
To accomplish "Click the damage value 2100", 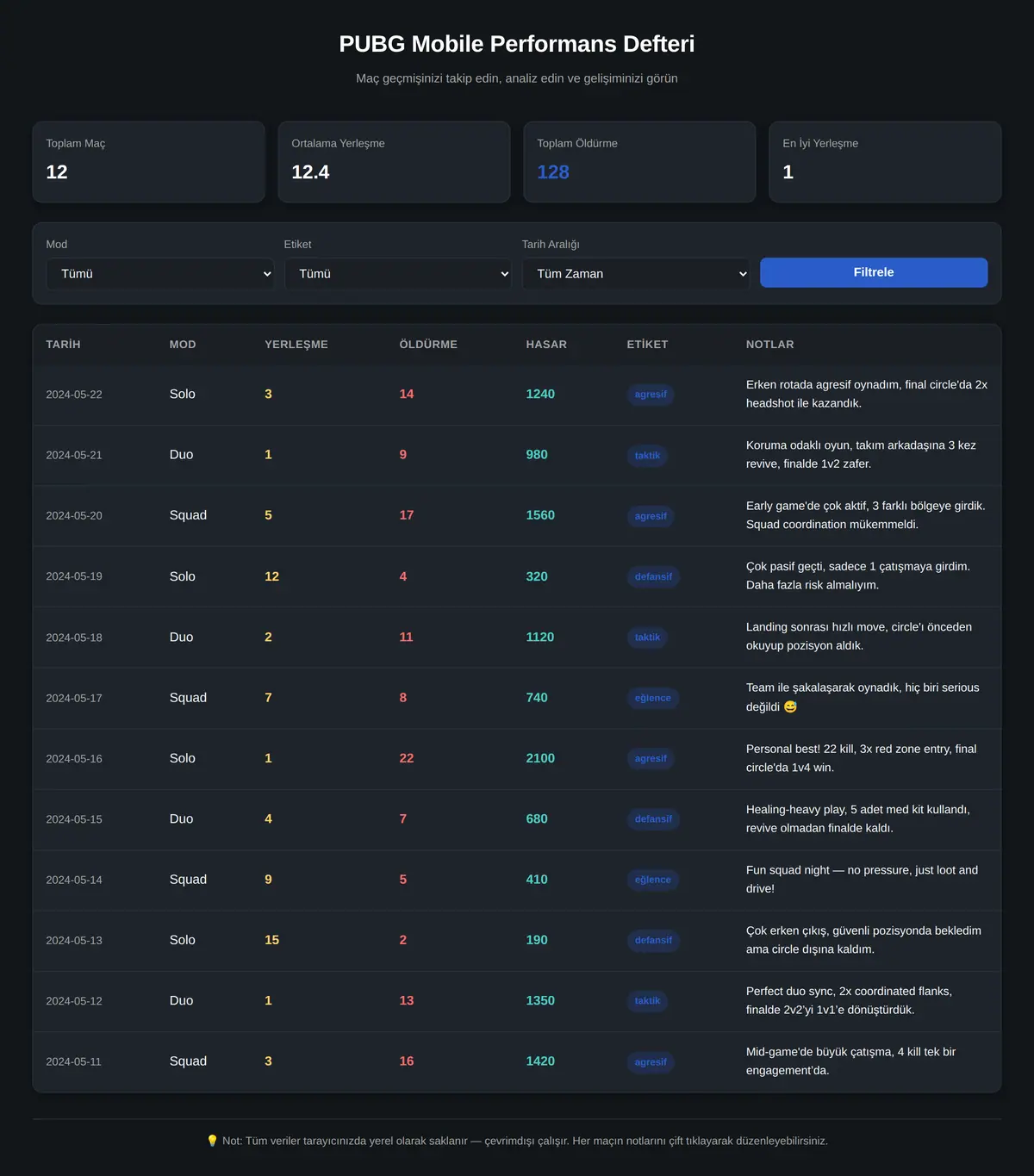I will click(x=540, y=758).
